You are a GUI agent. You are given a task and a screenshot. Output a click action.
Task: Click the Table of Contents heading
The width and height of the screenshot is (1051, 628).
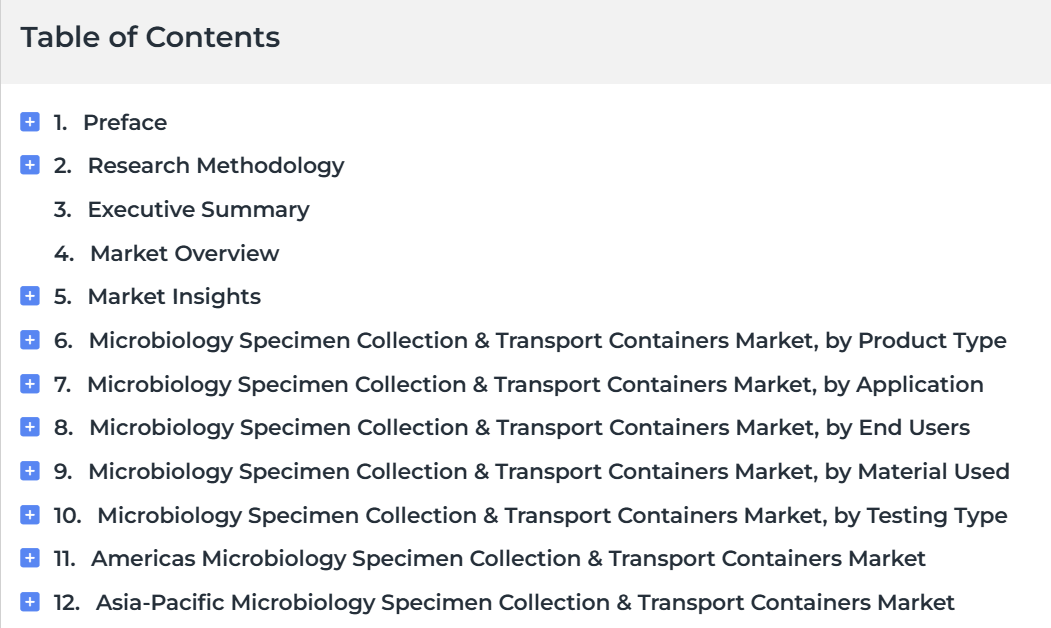coord(150,37)
